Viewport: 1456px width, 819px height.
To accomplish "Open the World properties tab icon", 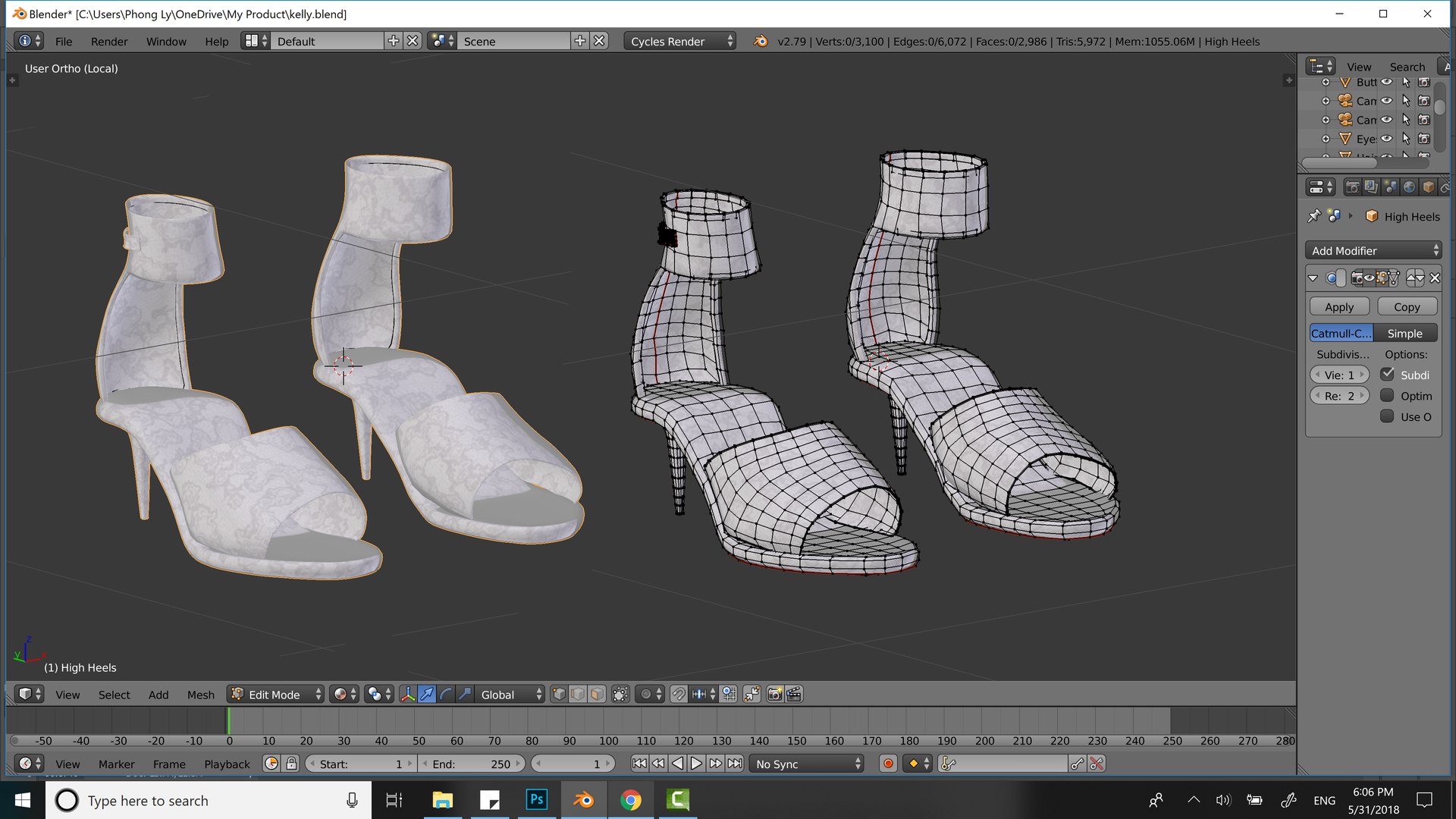I will 1409,187.
